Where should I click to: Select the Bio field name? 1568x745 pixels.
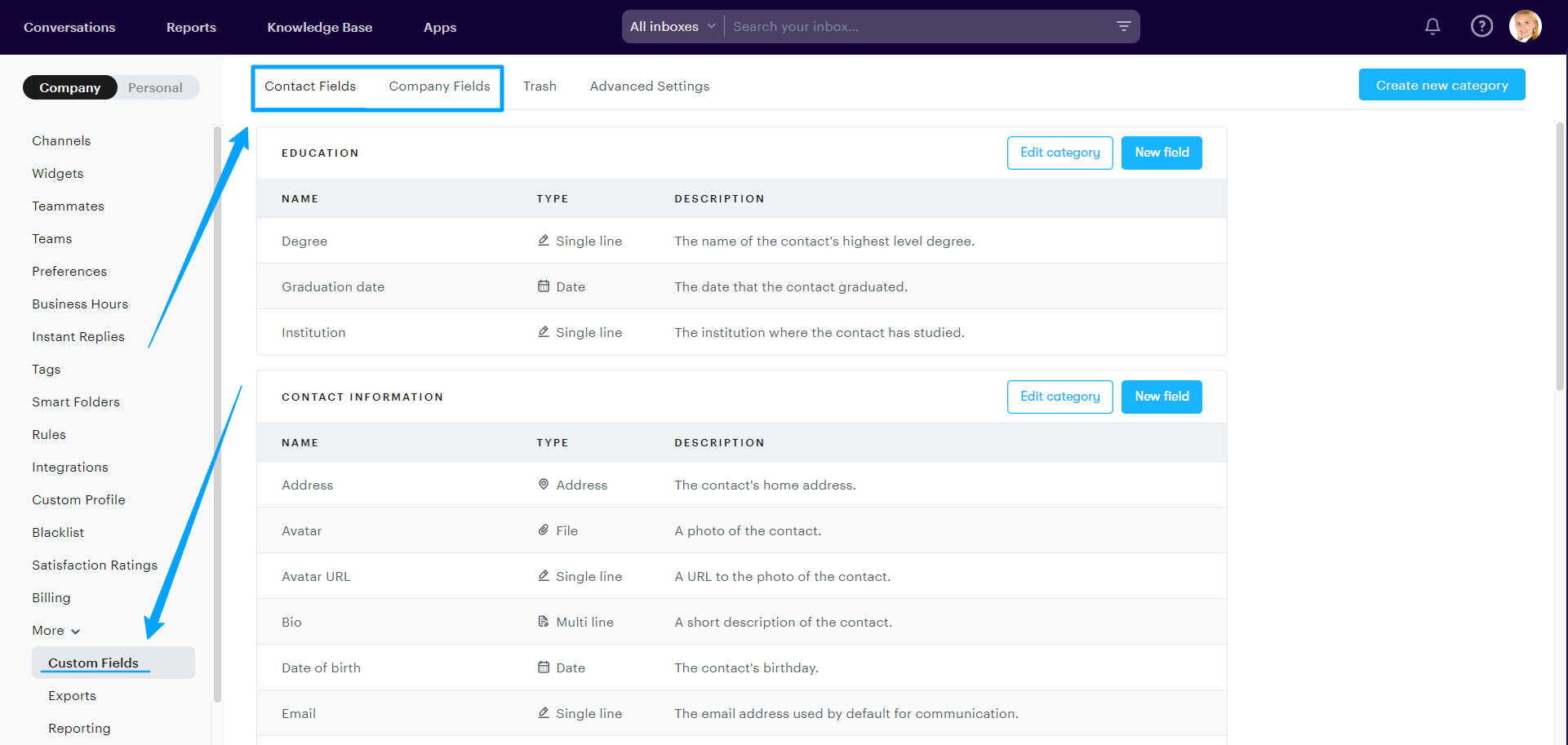[x=291, y=622]
